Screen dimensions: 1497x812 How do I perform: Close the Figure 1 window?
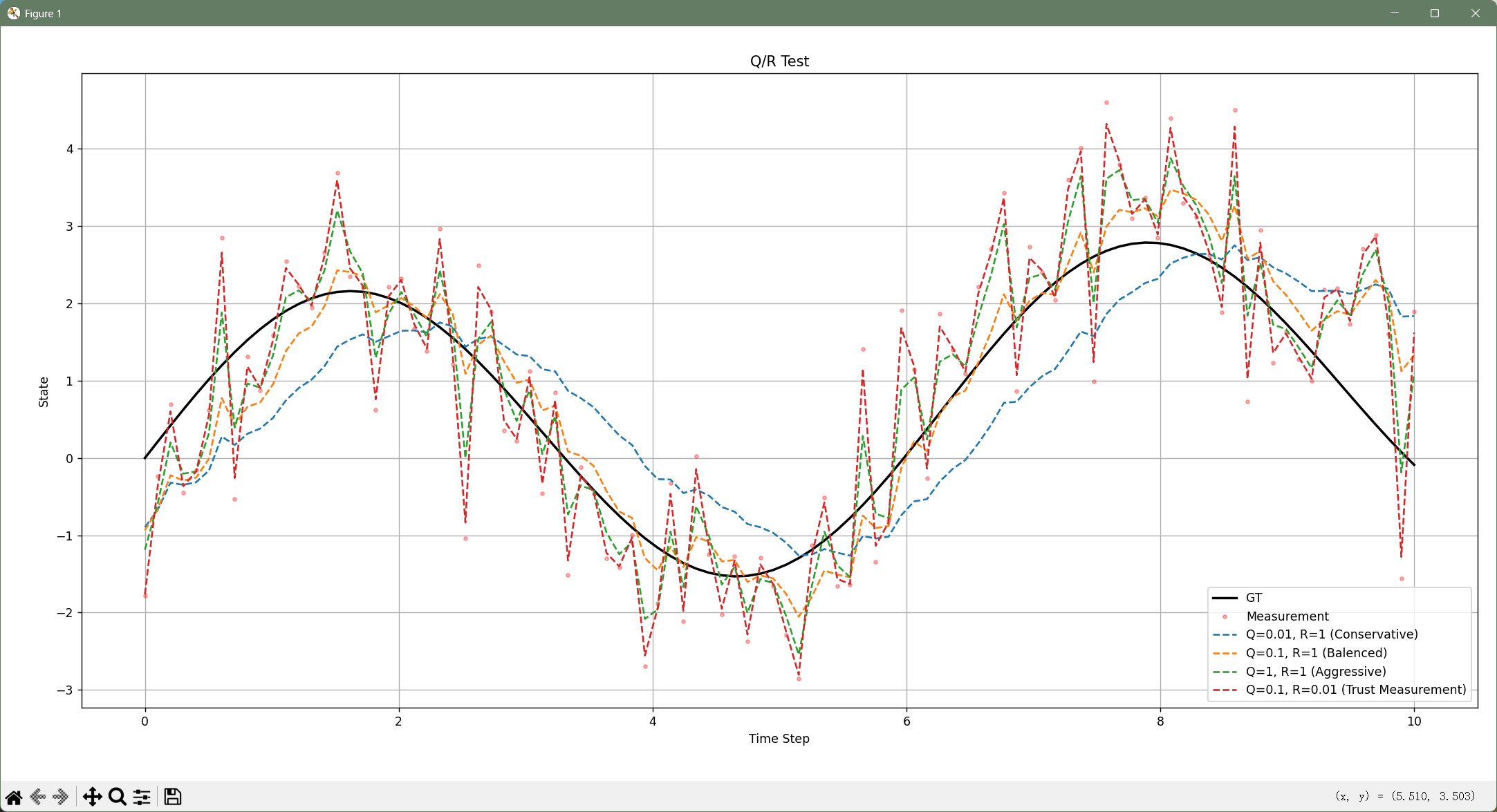pos(1476,13)
